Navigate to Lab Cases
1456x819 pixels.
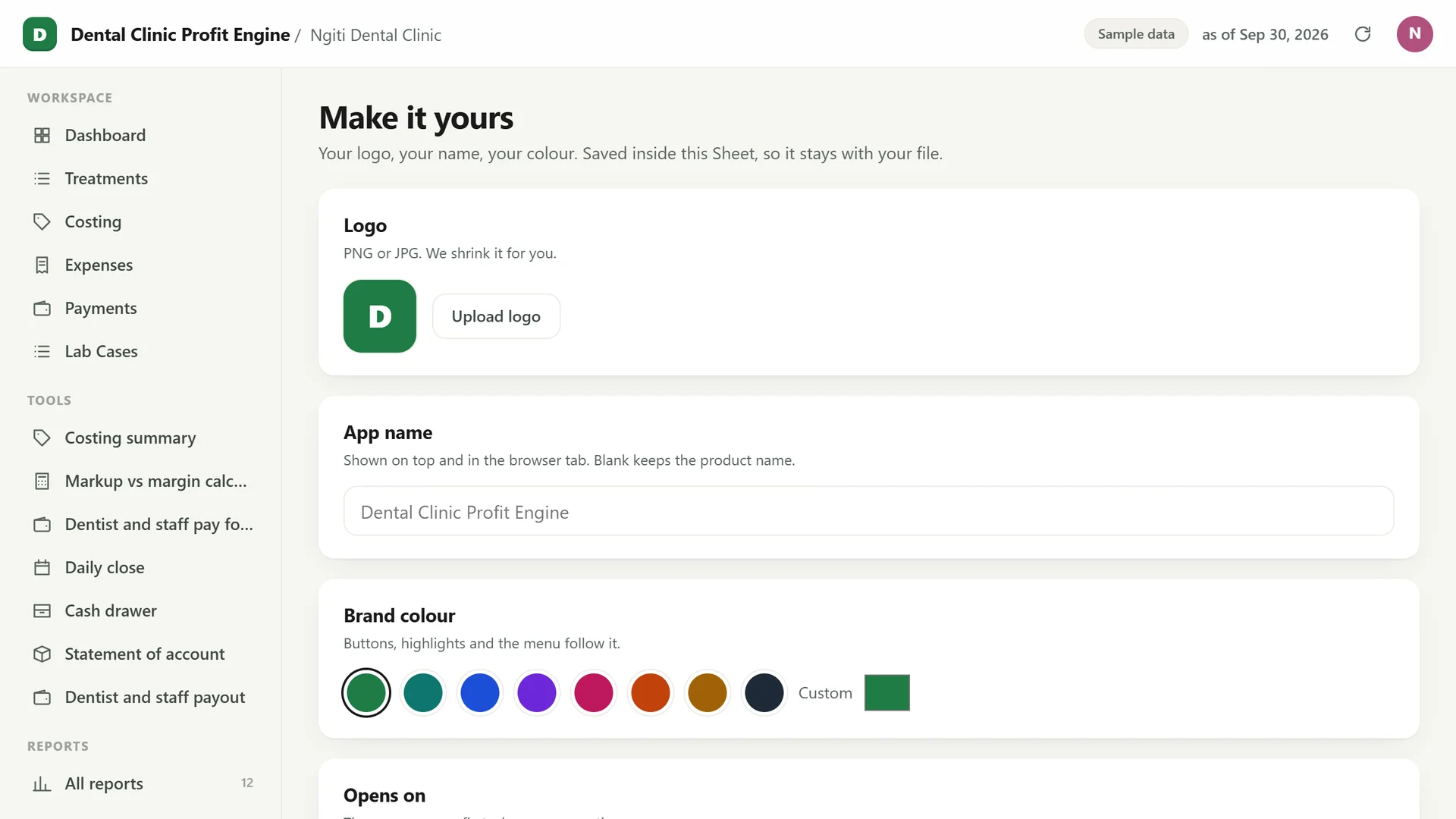tap(140, 351)
